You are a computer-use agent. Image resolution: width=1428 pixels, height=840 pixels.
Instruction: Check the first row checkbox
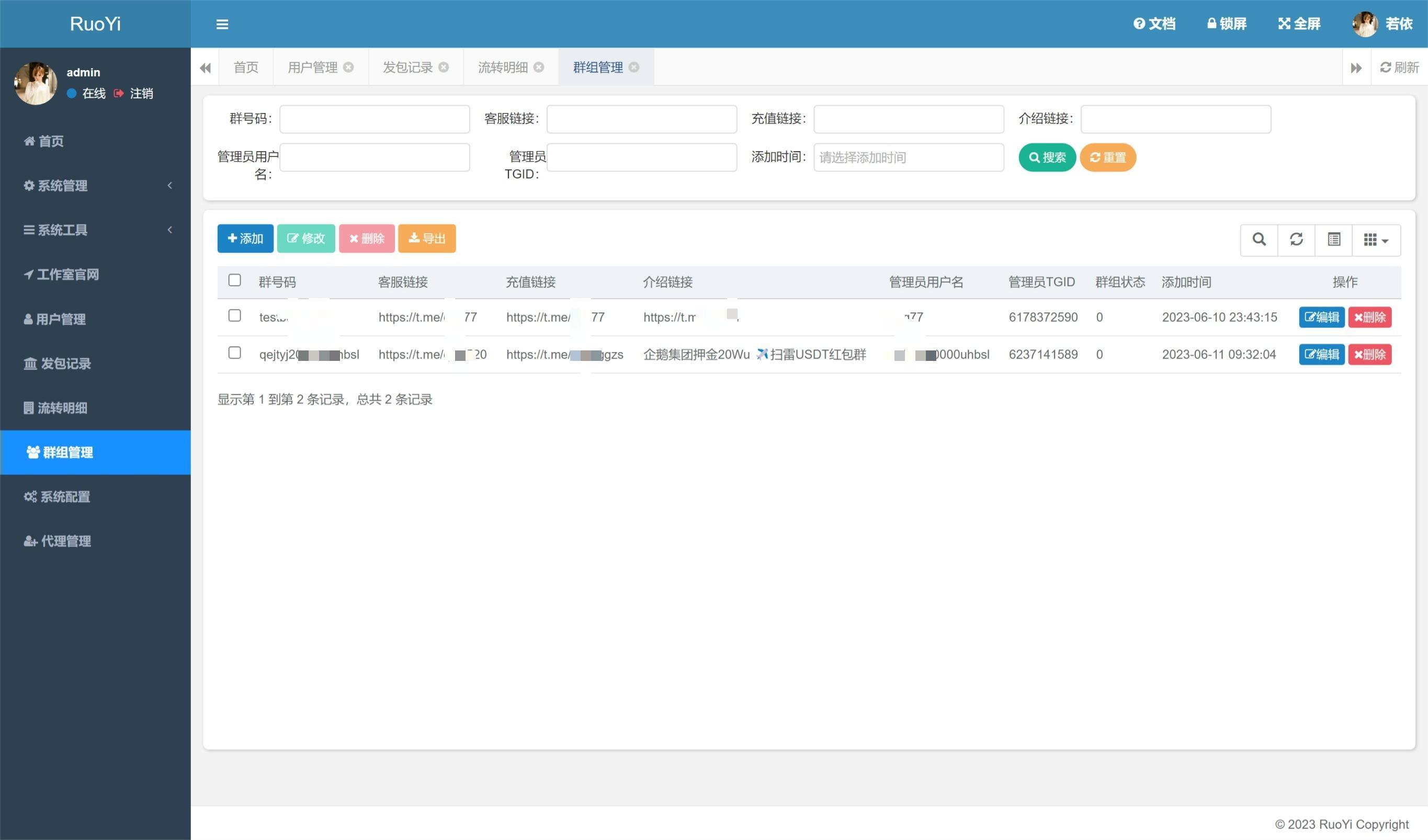[234, 316]
